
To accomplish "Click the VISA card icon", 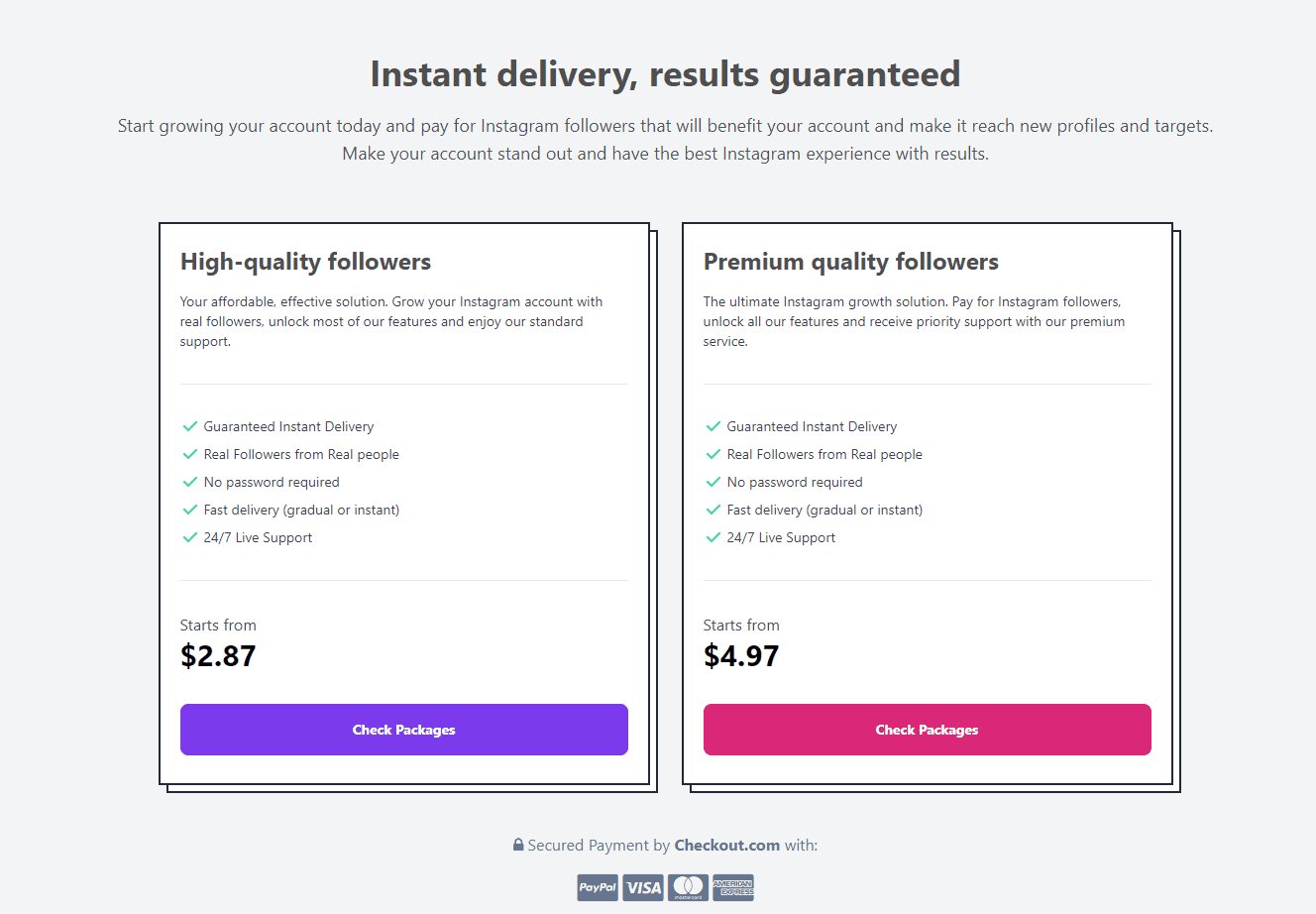I will pyautogui.click(x=643, y=887).
